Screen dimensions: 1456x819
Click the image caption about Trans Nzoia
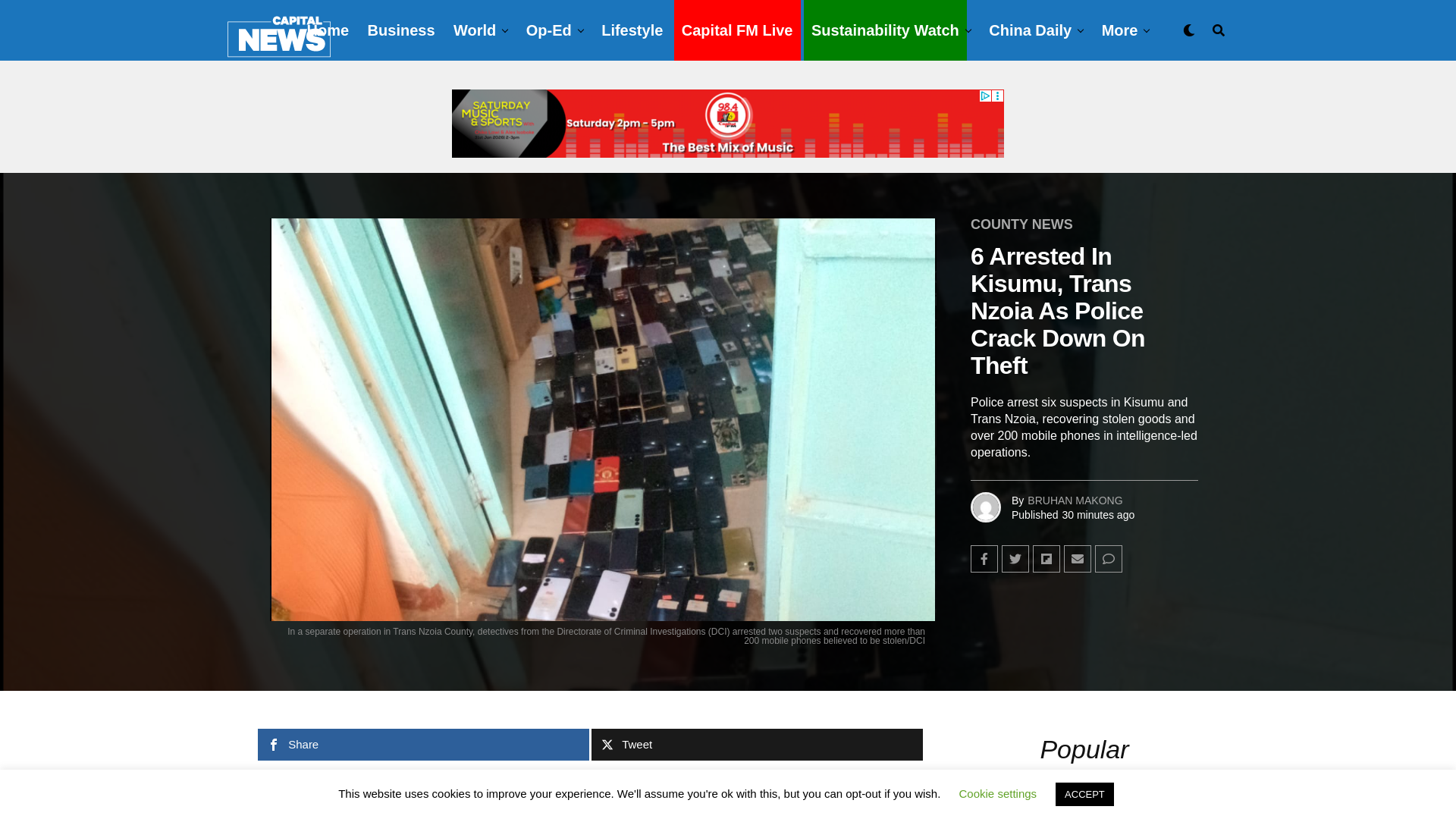[x=606, y=636]
